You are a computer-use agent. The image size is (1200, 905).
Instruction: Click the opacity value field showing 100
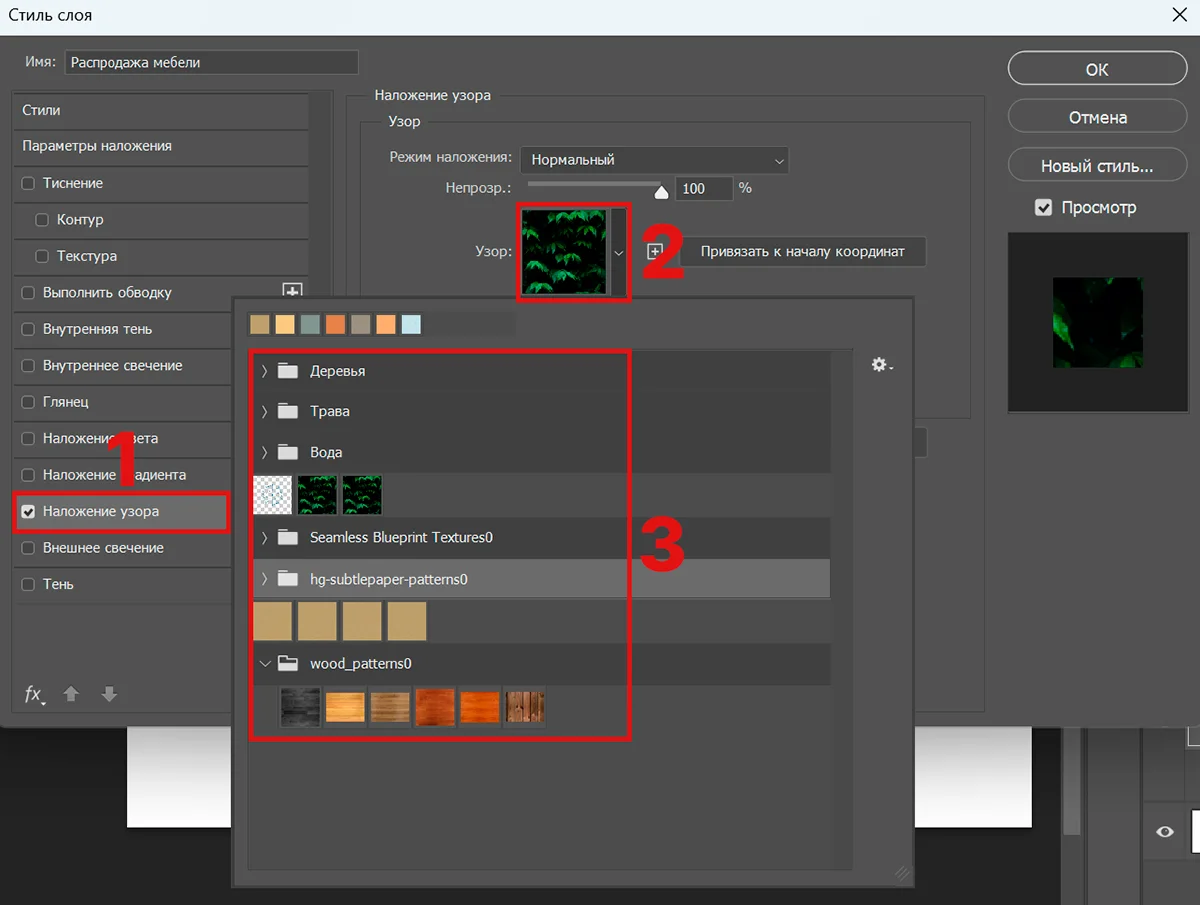point(705,188)
